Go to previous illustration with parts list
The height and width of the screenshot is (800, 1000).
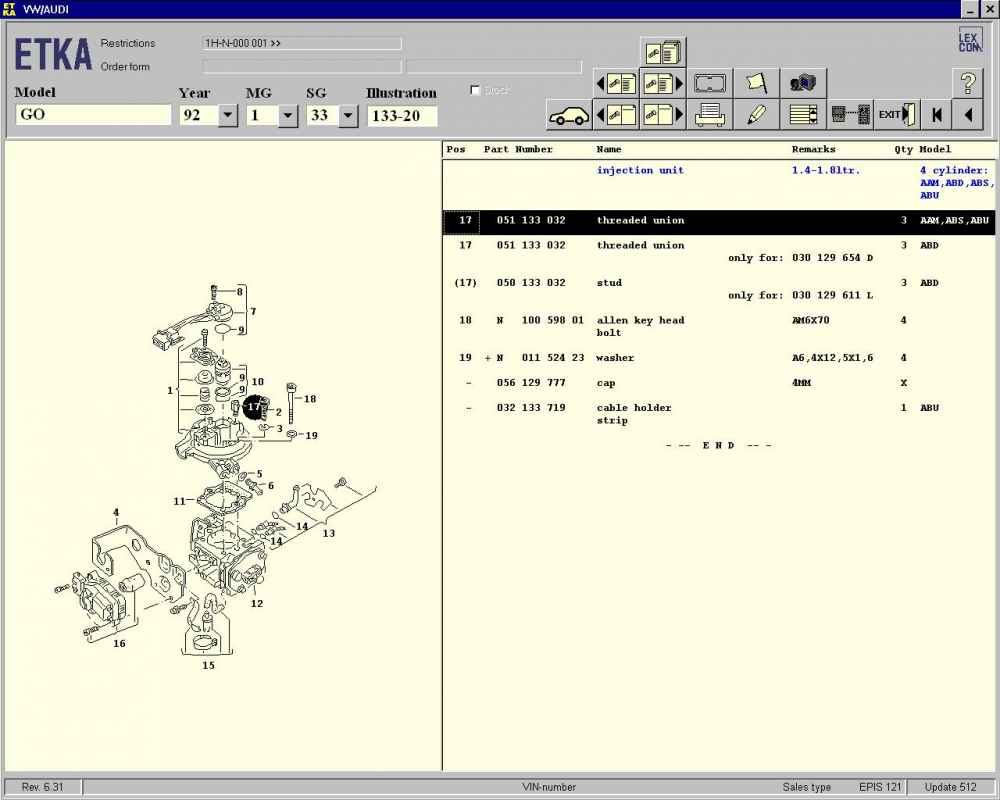(x=616, y=84)
